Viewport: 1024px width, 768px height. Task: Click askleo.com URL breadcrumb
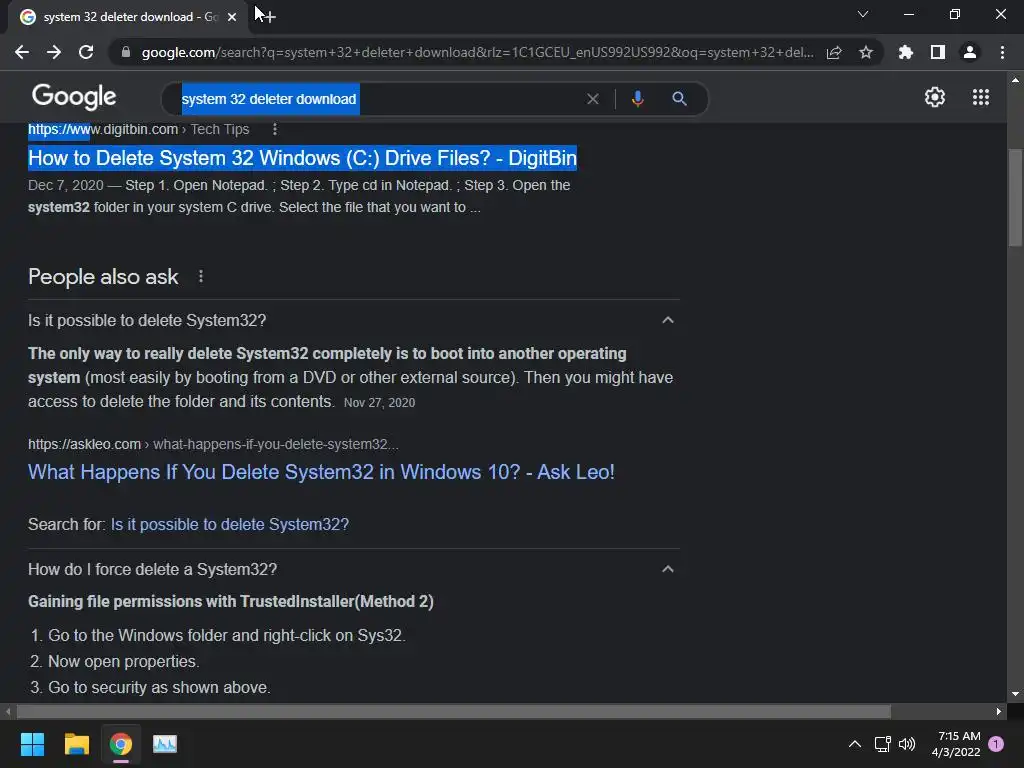[213, 444]
